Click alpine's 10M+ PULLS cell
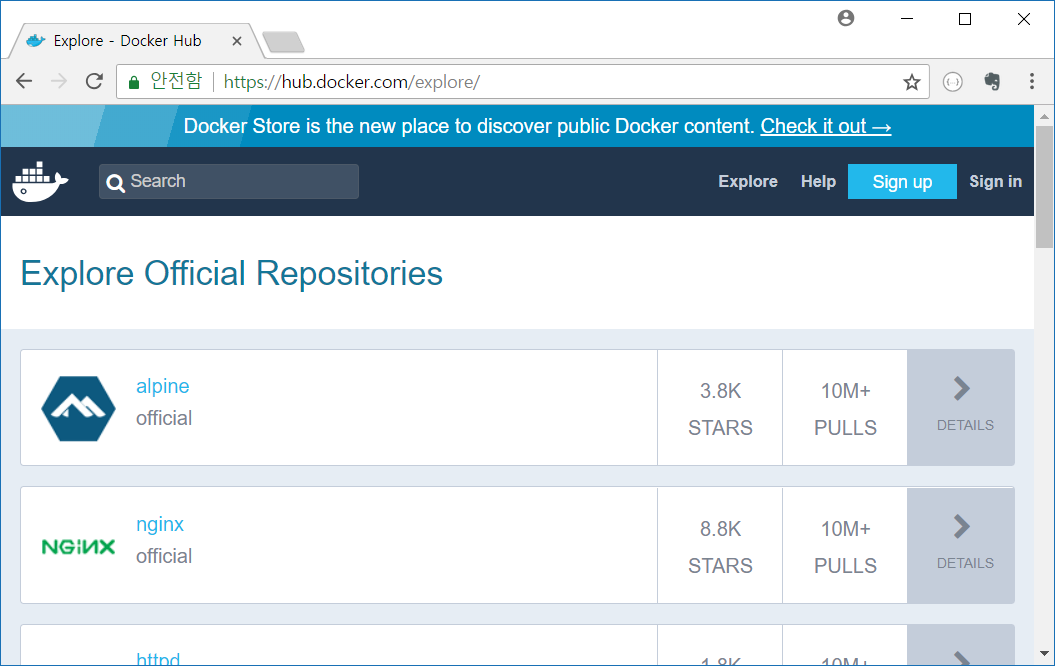1055x666 pixels. tap(845, 408)
